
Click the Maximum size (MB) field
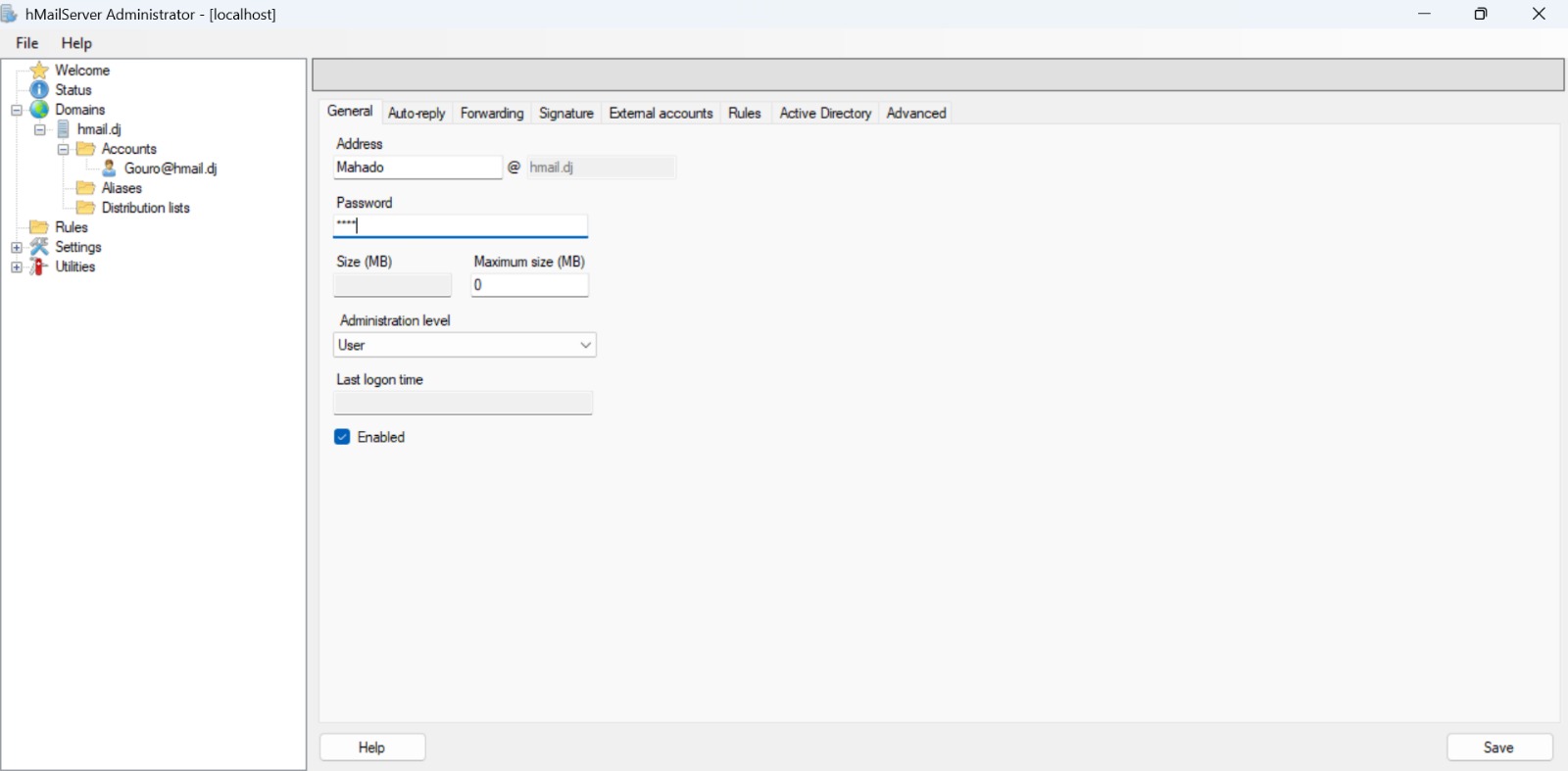[529, 285]
